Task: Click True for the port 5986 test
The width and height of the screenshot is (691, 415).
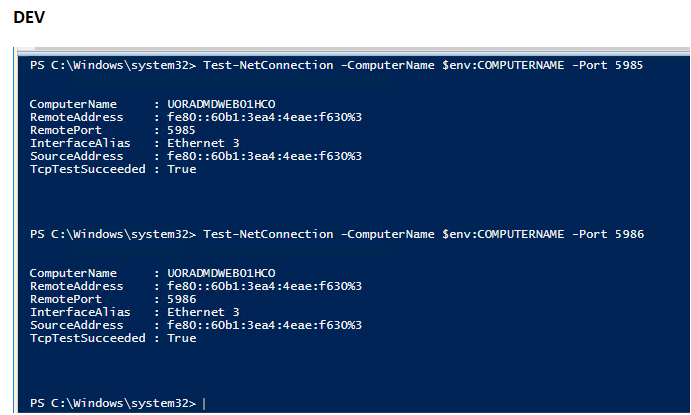Action: pos(182,338)
